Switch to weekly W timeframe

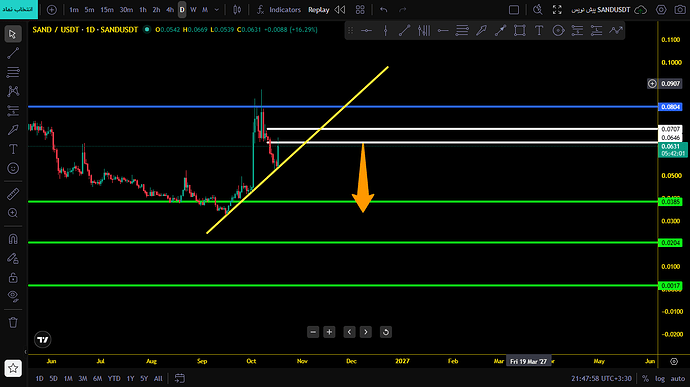point(193,10)
